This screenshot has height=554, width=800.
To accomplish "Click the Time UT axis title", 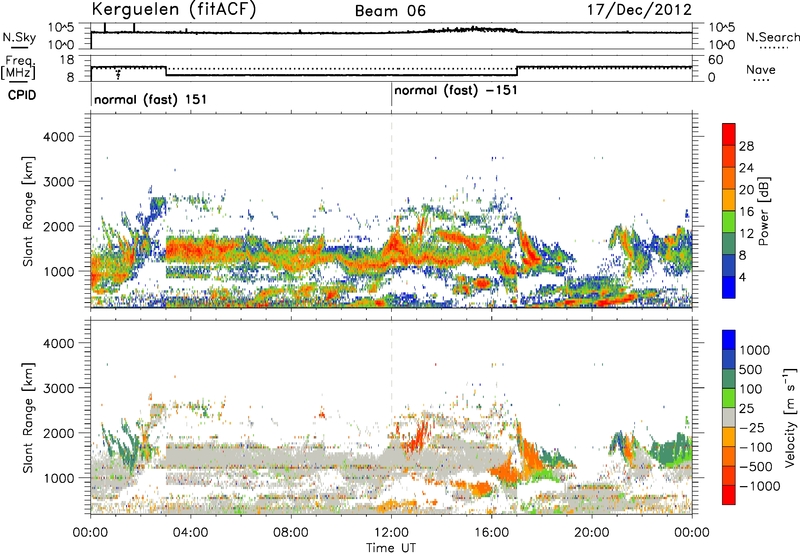I will tap(391, 548).
